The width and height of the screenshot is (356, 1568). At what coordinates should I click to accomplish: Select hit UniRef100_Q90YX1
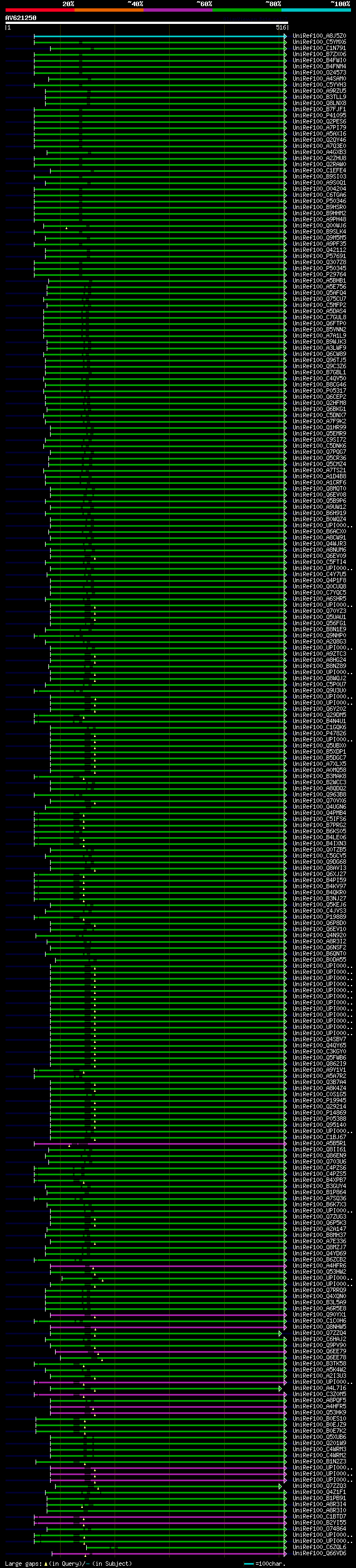point(319,1314)
